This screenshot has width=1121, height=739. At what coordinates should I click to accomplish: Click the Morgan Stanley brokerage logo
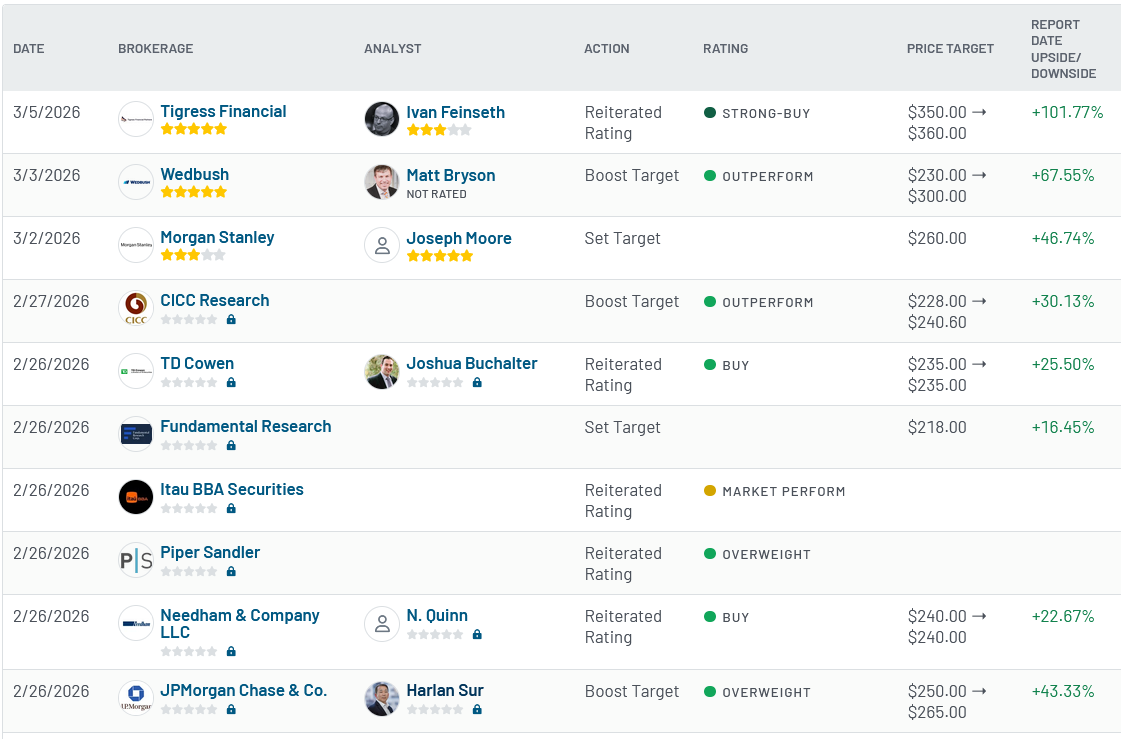coord(136,244)
